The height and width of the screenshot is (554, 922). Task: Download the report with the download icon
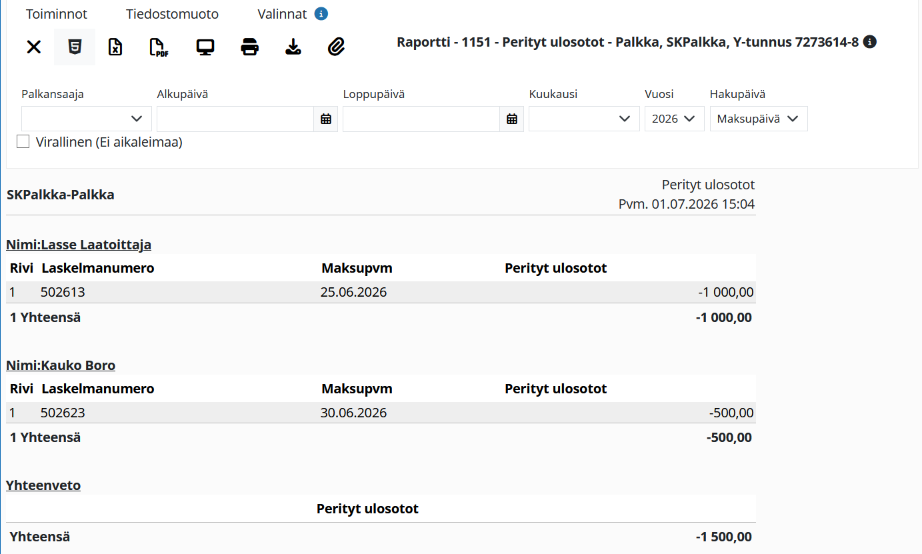293,47
